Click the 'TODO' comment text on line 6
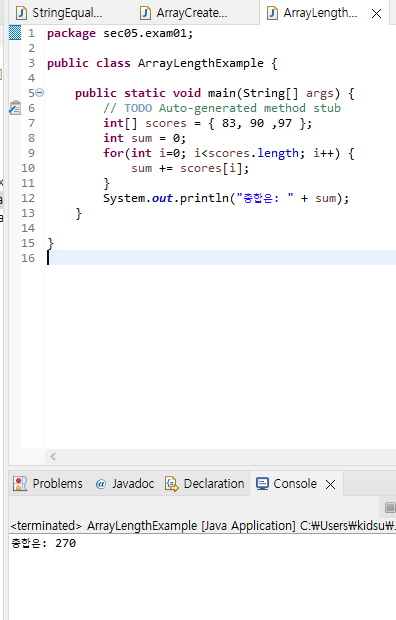 click(x=138, y=108)
